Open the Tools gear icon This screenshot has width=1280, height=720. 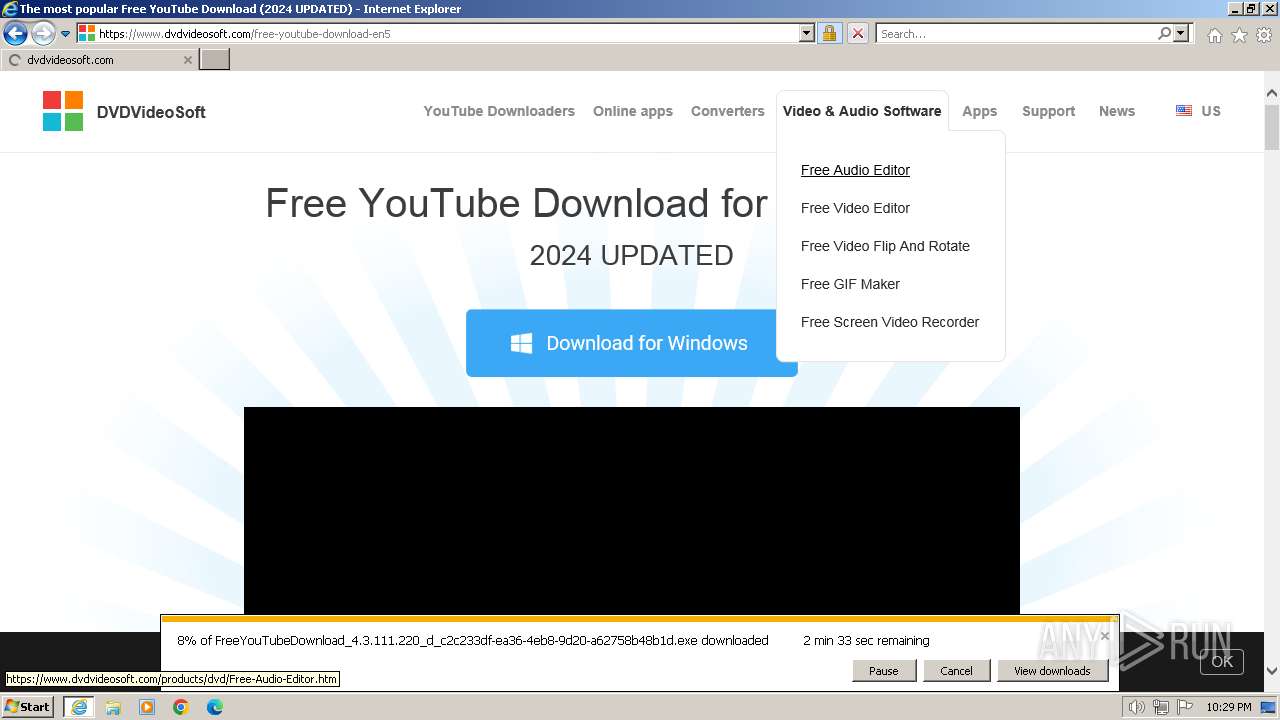pyautogui.click(x=1264, y=35)
